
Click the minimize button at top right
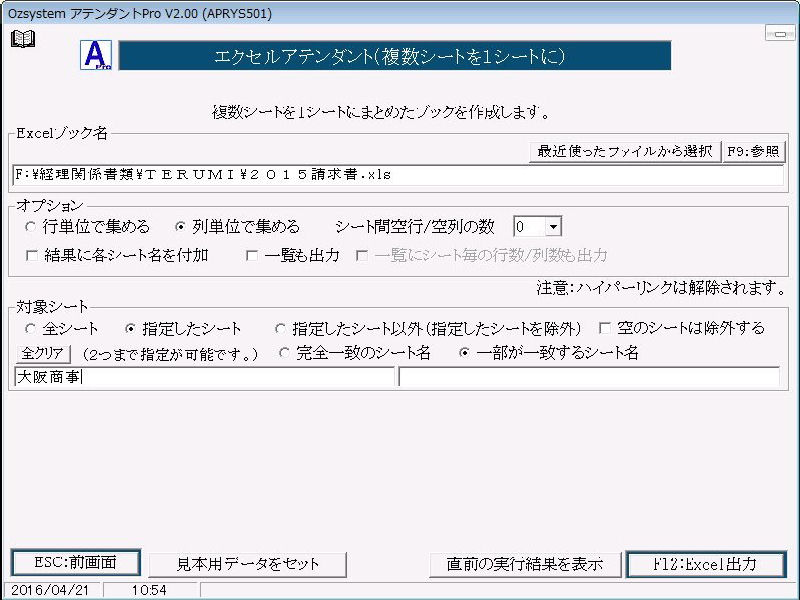[x=780, y=34]
